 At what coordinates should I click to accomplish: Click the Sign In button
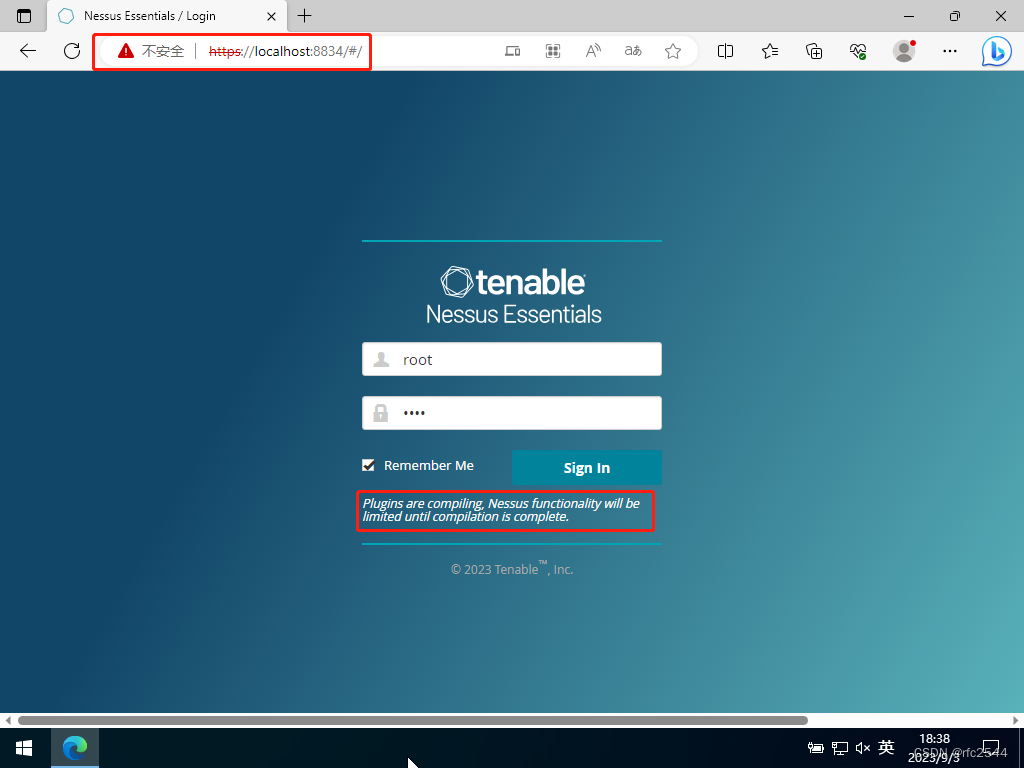coord(586,468)
